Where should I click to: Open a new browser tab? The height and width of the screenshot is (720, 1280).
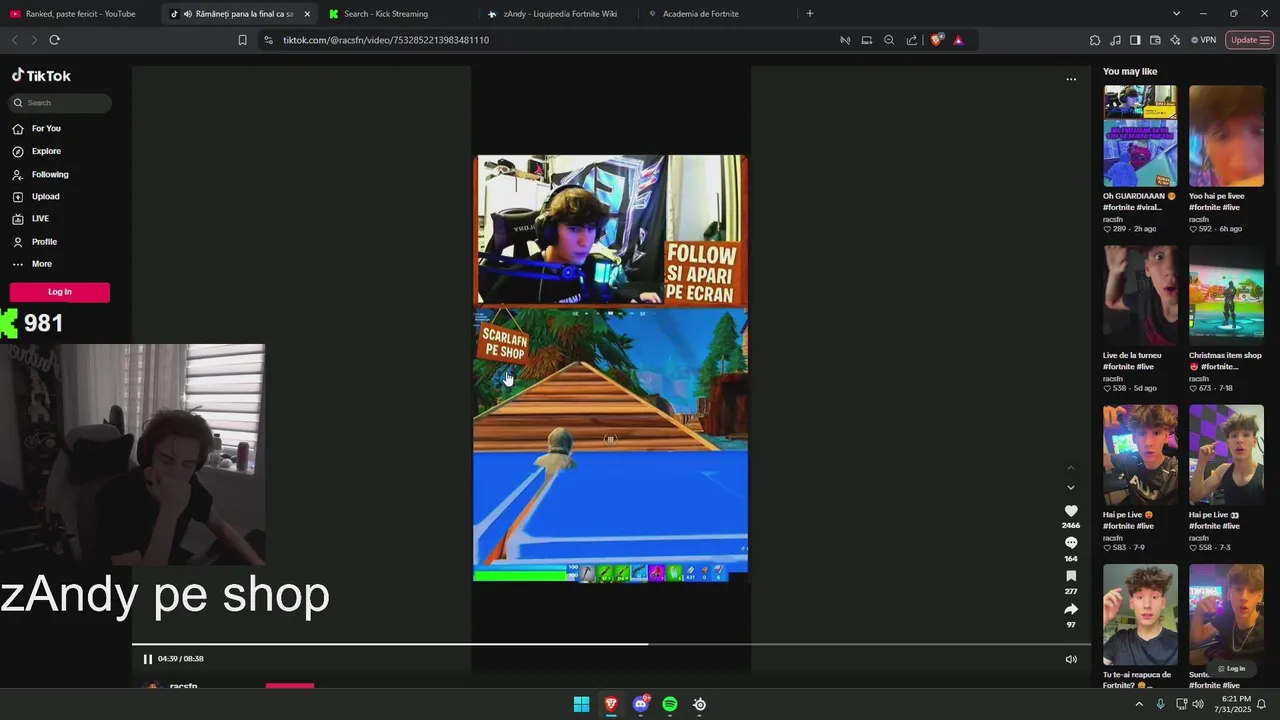pos(810,14)
